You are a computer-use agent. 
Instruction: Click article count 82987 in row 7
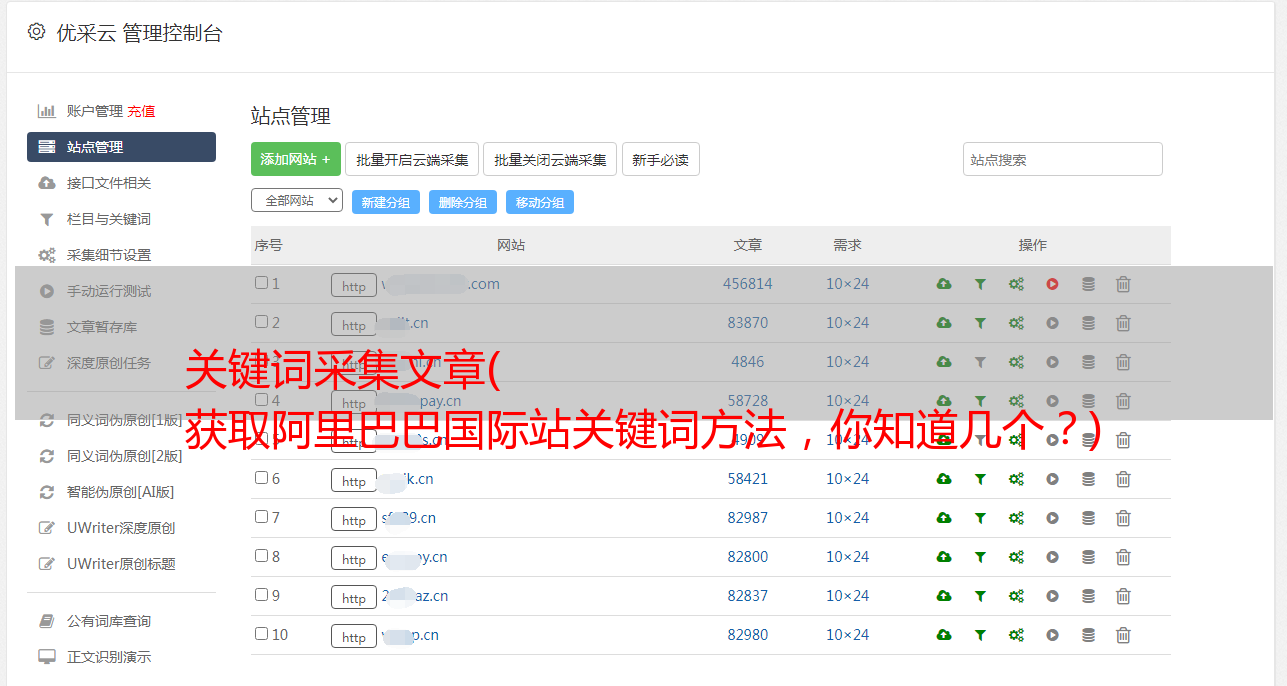(748, 518)
